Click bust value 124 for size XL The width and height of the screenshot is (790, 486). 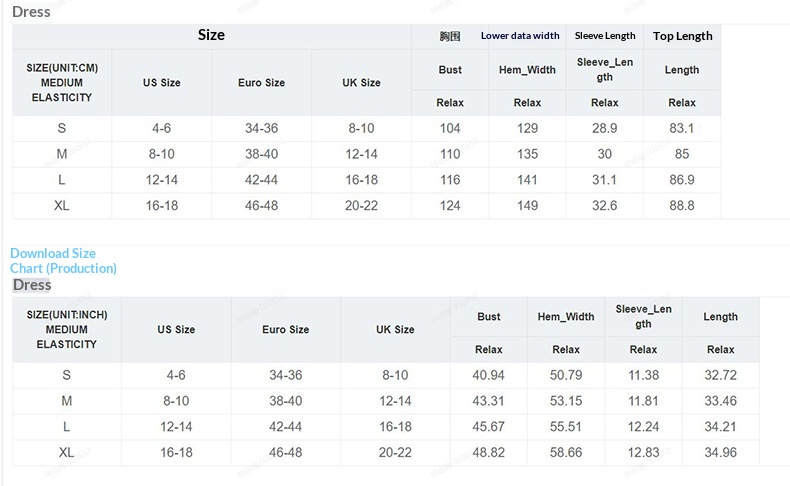tap(450, 206)
